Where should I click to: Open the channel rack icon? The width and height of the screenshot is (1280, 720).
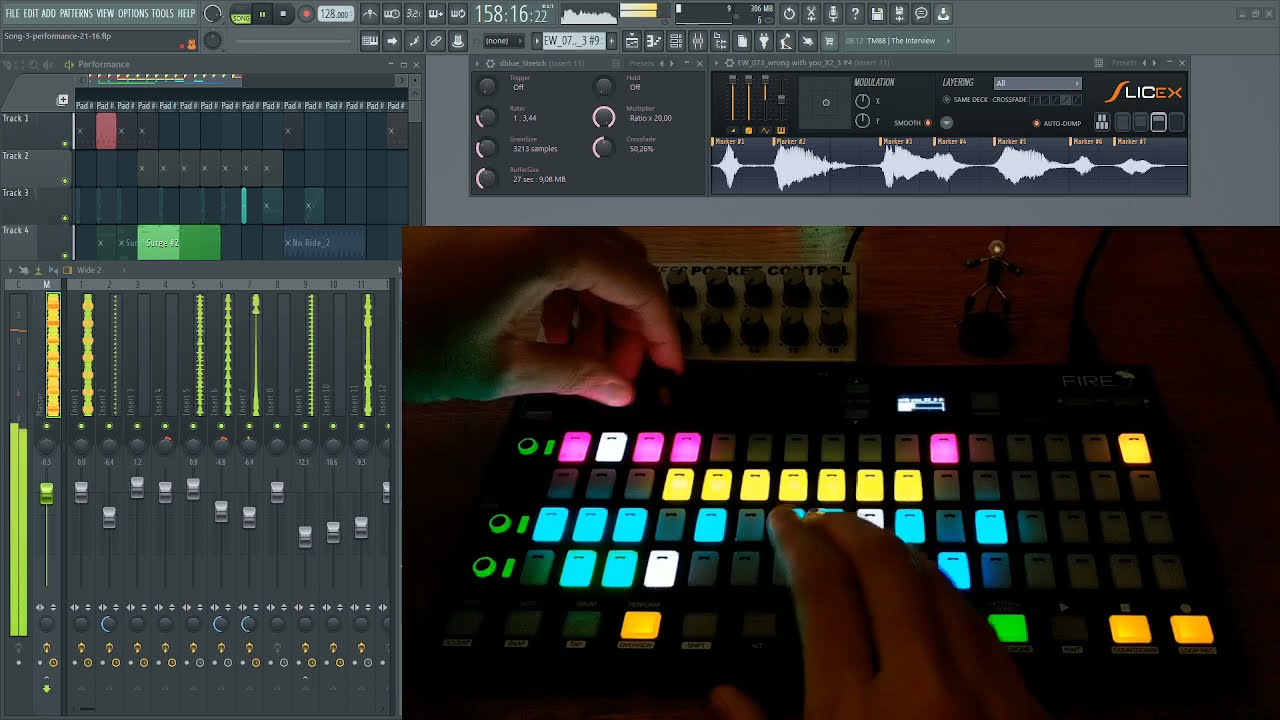[676, 41]
